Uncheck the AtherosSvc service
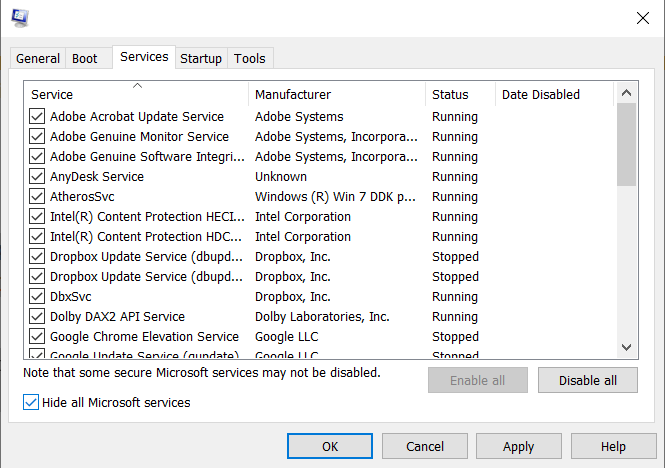This screenshot has width=665, height=468. click(37, 196)
